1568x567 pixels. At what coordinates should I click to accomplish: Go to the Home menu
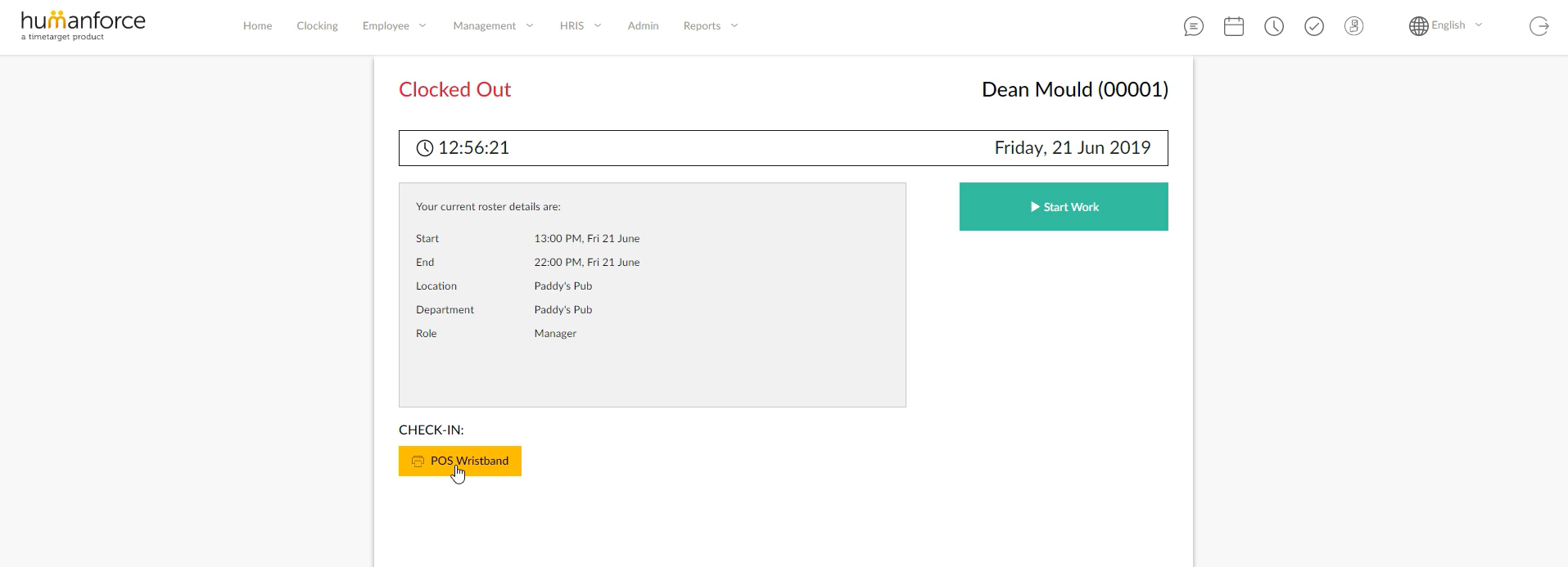pyautogui.click(x=257, y=25)
